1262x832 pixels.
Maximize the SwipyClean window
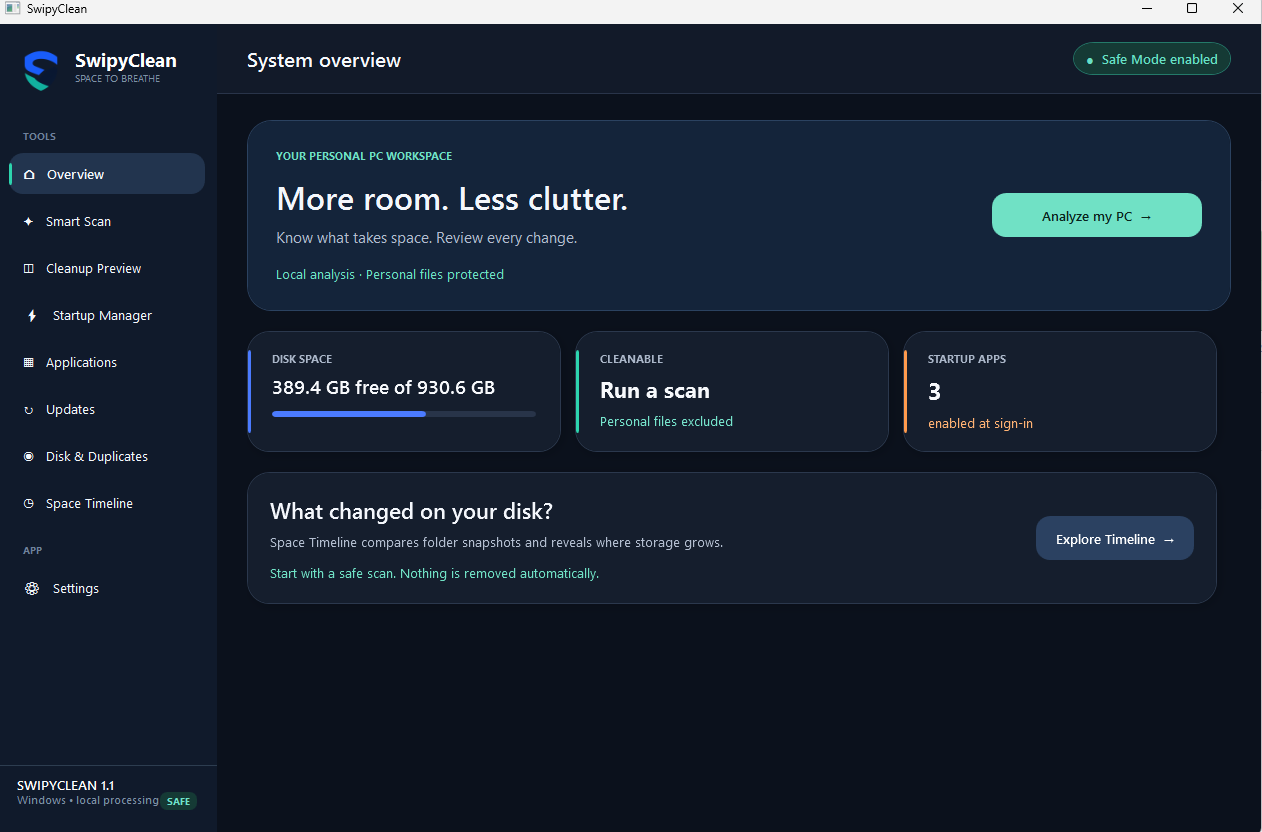[x=1192, y=9]
